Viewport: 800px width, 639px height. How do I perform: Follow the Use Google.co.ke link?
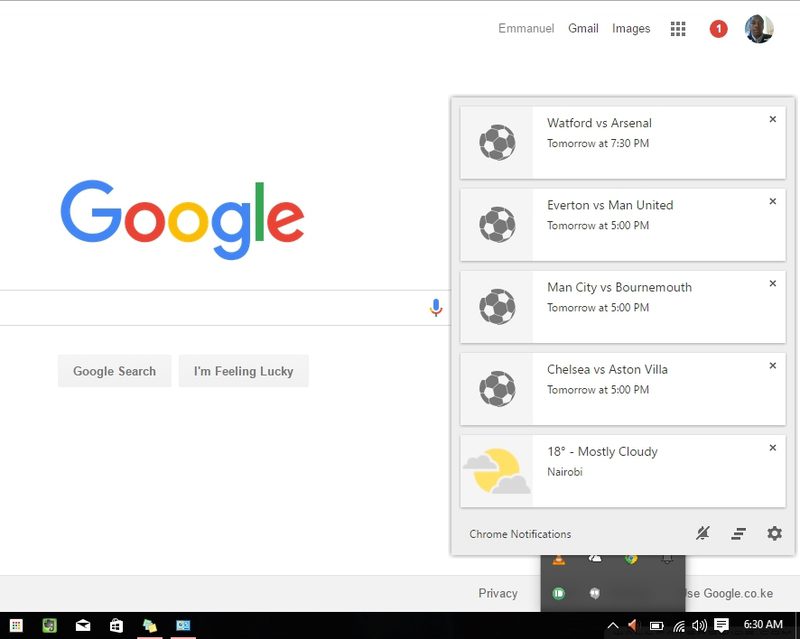(x=730, y=593)
